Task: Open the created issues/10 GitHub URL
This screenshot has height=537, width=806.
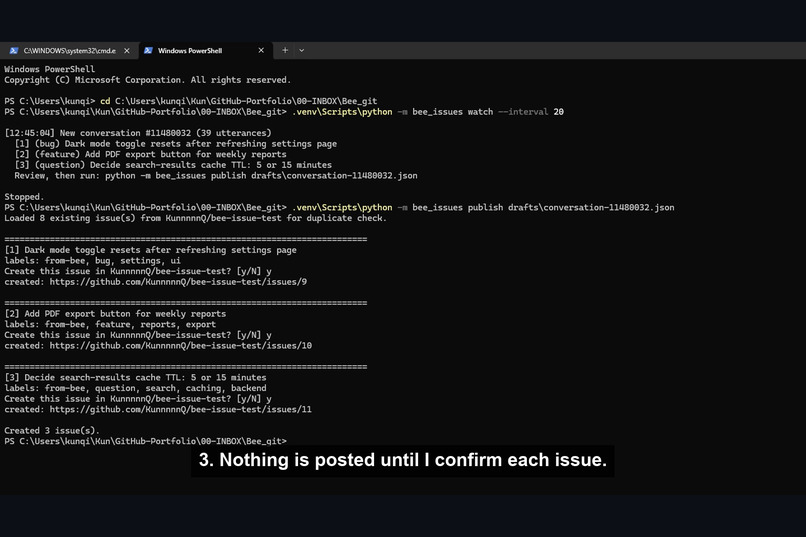Action: (180, 345)
